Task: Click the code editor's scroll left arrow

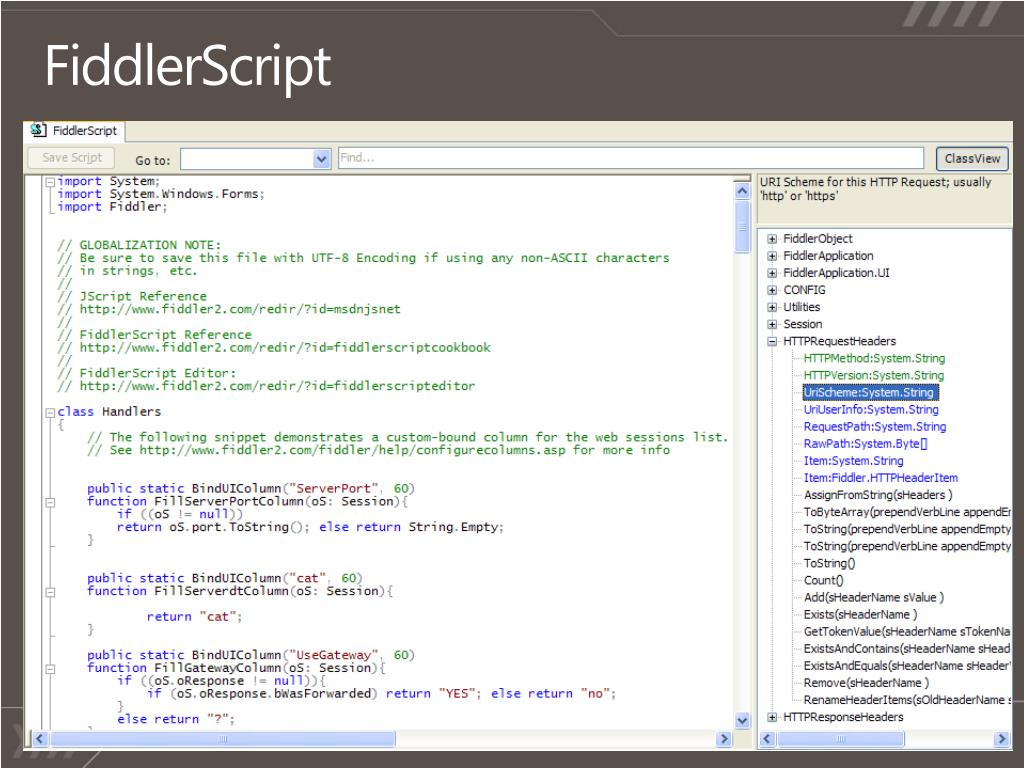Action: [x=39, y=739]
